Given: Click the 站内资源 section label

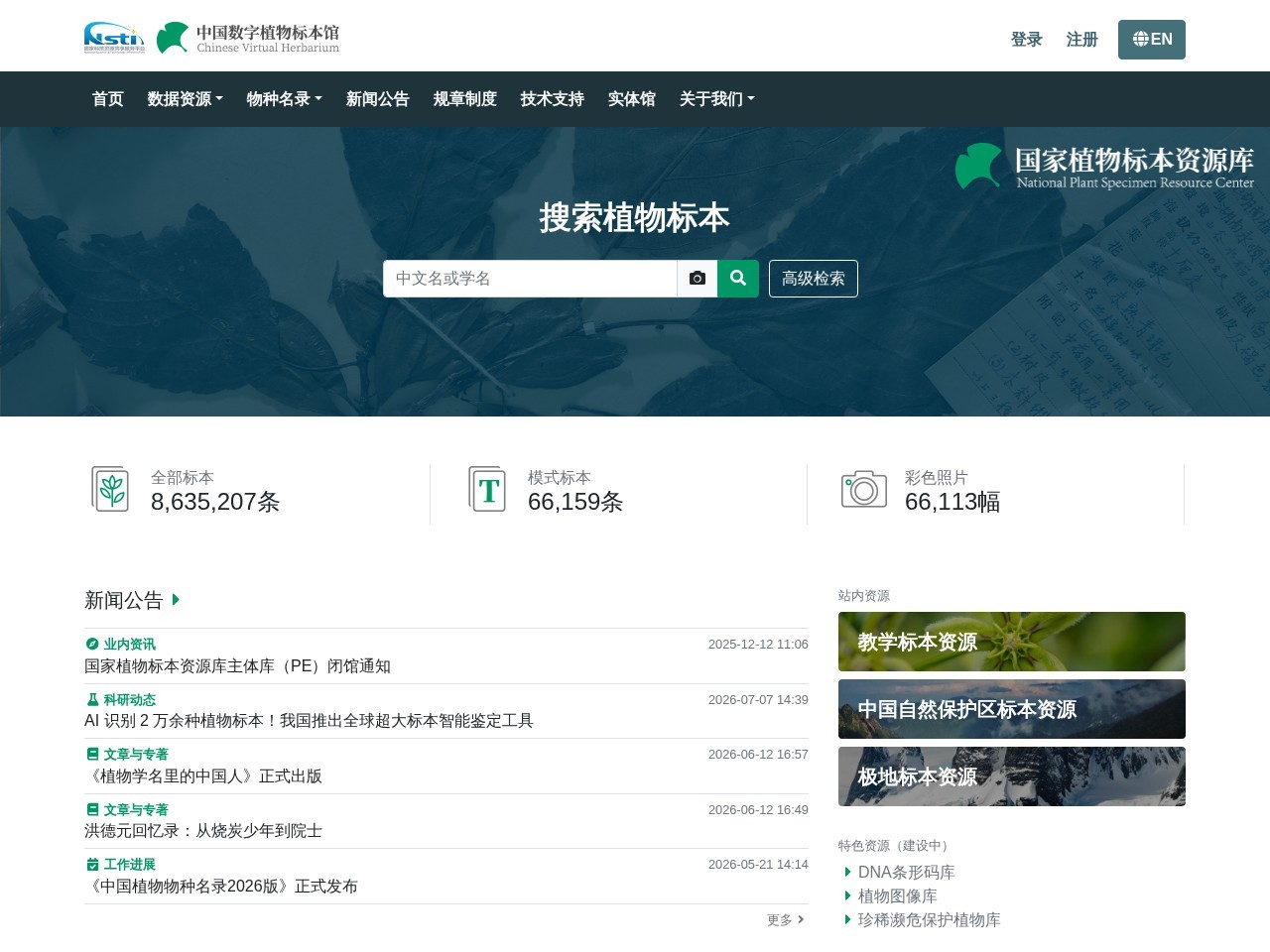Looking at the screenshot, I should point(864,596).
